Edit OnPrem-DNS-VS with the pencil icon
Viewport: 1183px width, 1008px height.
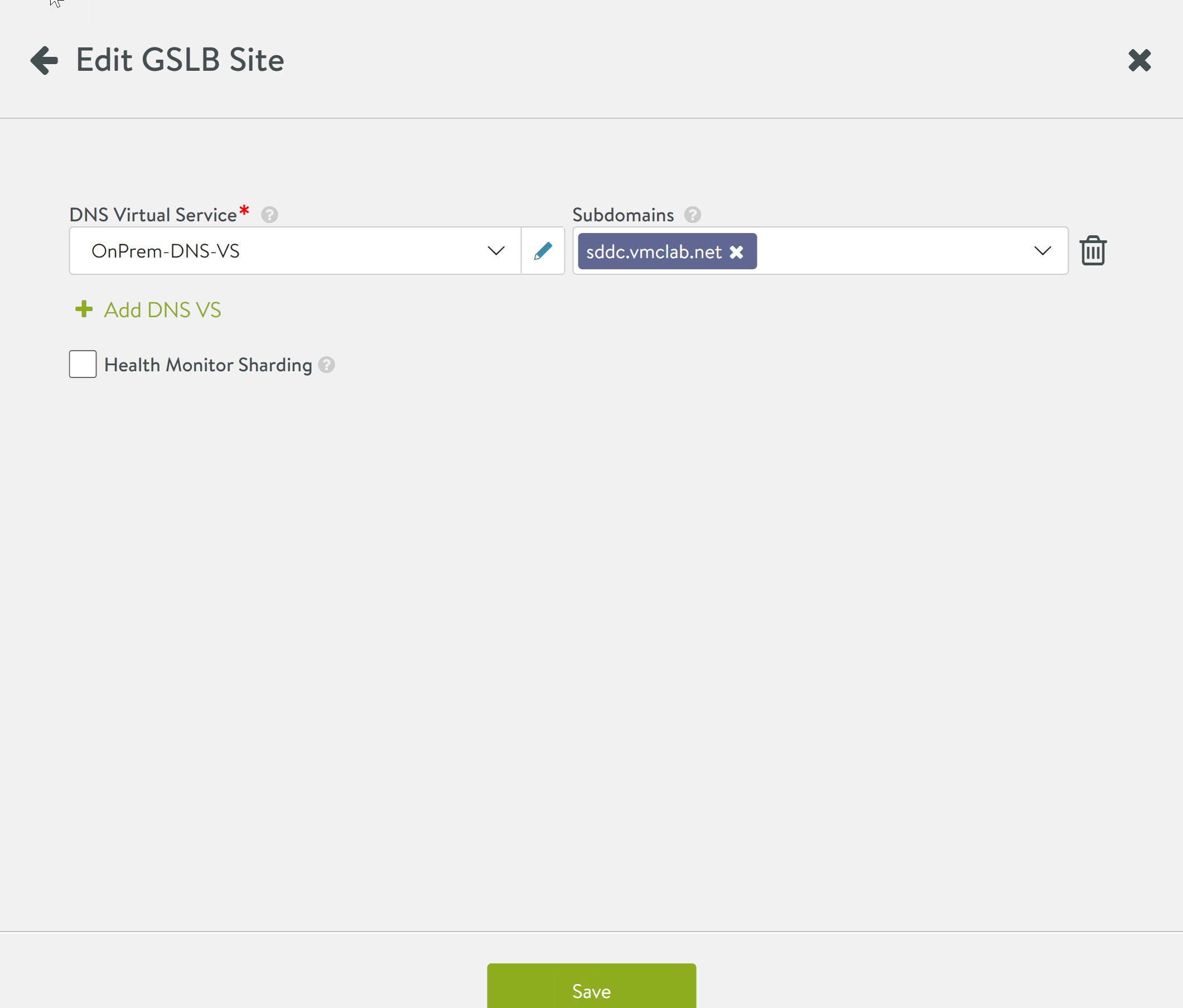(x=542, y=250)
